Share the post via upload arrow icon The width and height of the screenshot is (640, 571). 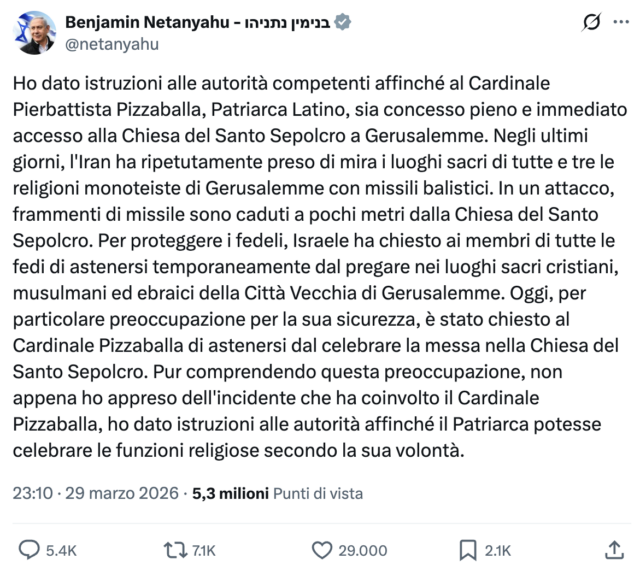coord(614,548)
